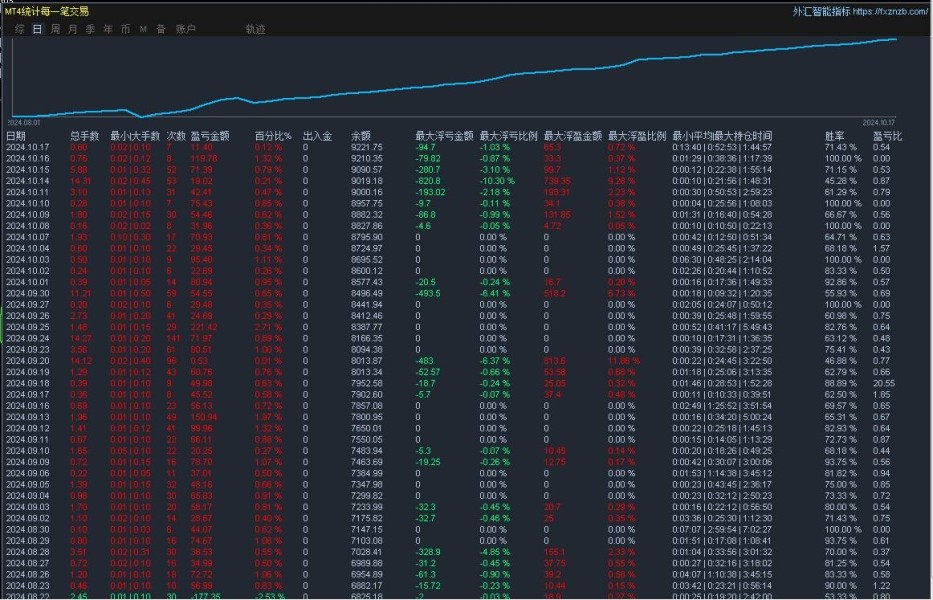Viewport: 933px width, 600px height.
Task: Open the 账户 account tab
Action: (x=186, y=29)
